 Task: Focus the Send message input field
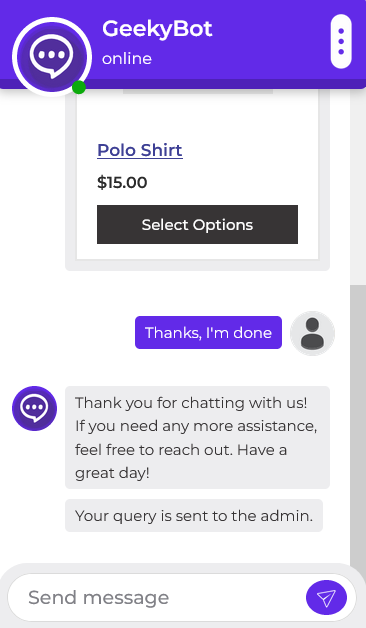point(156,598)
